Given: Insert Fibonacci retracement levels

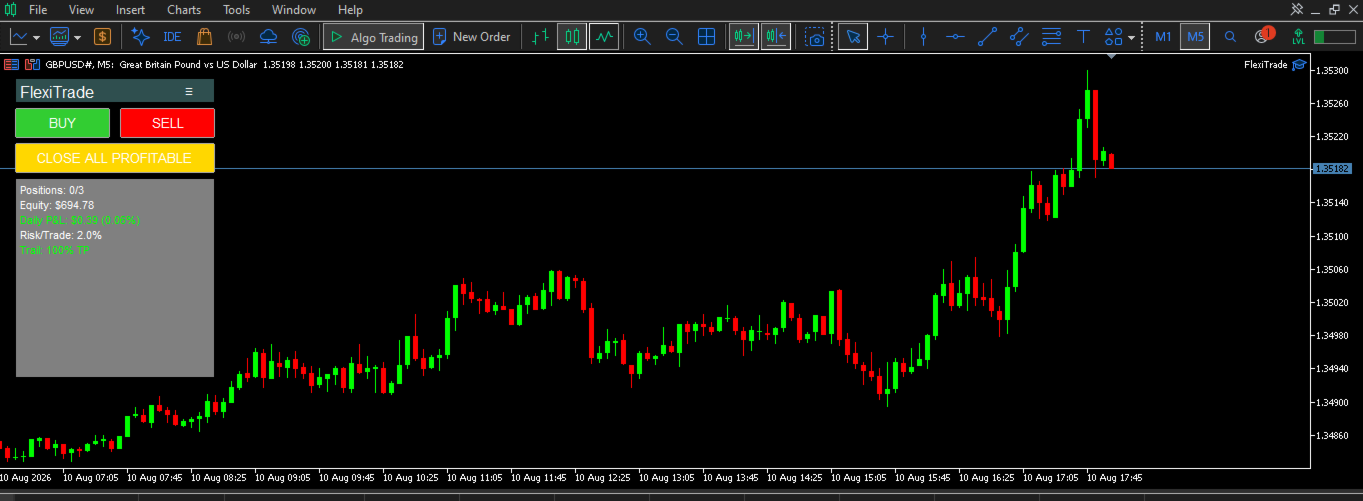Looking at the screenshot, I should tap(1051, 37).
